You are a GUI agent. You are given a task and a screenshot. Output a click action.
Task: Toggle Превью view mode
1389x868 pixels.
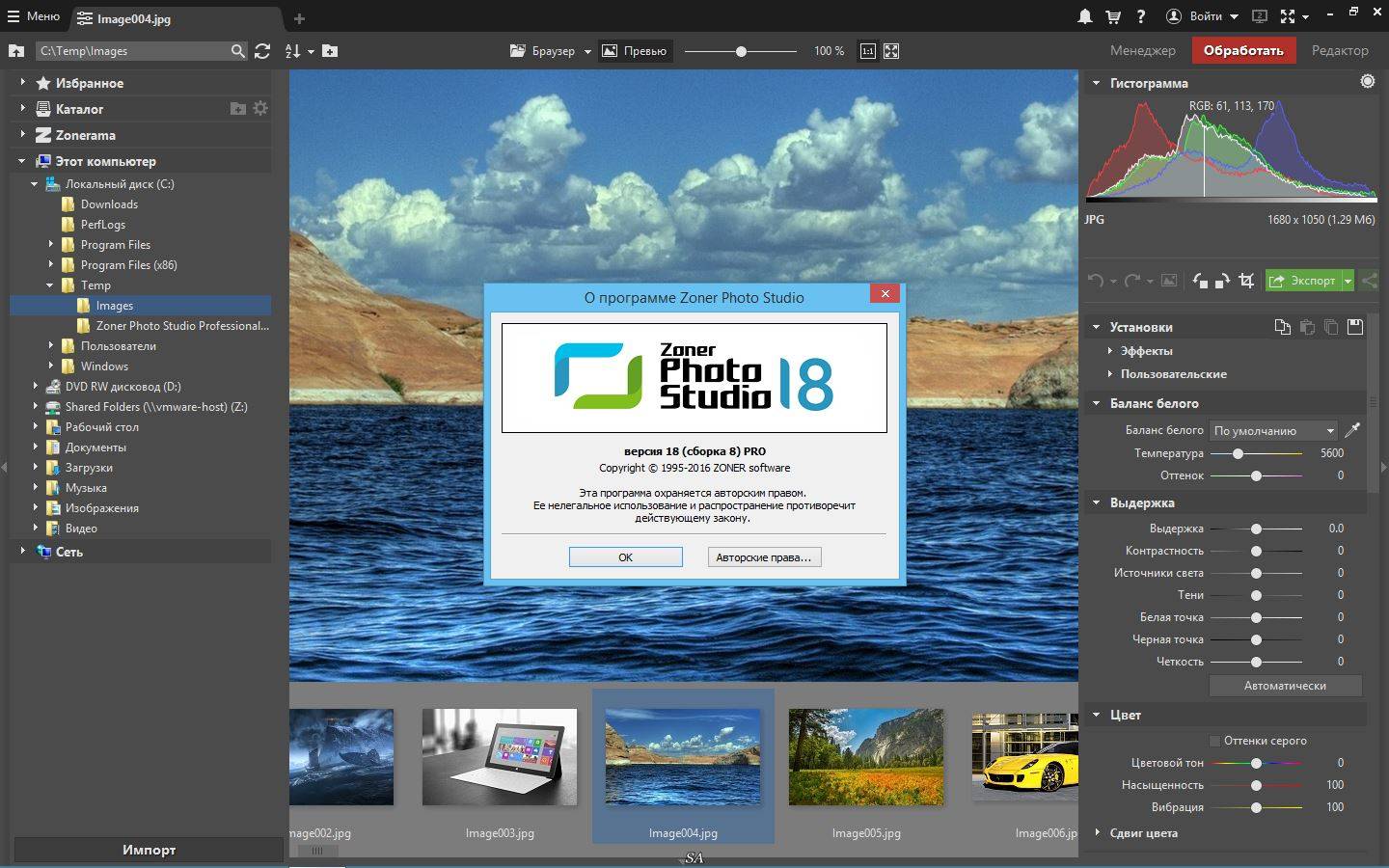[634, 51]
